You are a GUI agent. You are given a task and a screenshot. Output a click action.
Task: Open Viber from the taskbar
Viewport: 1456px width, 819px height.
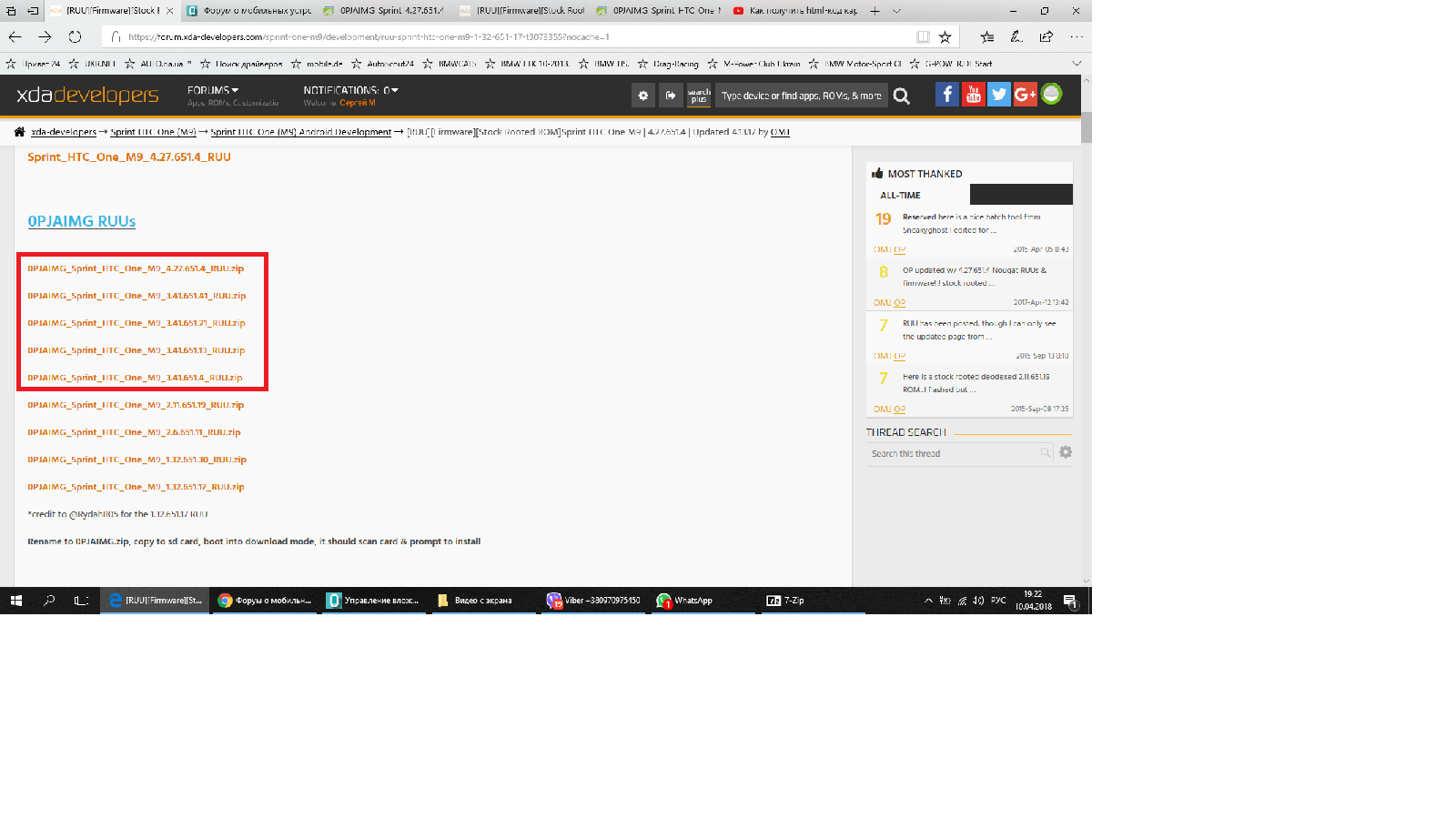[593, 601]
